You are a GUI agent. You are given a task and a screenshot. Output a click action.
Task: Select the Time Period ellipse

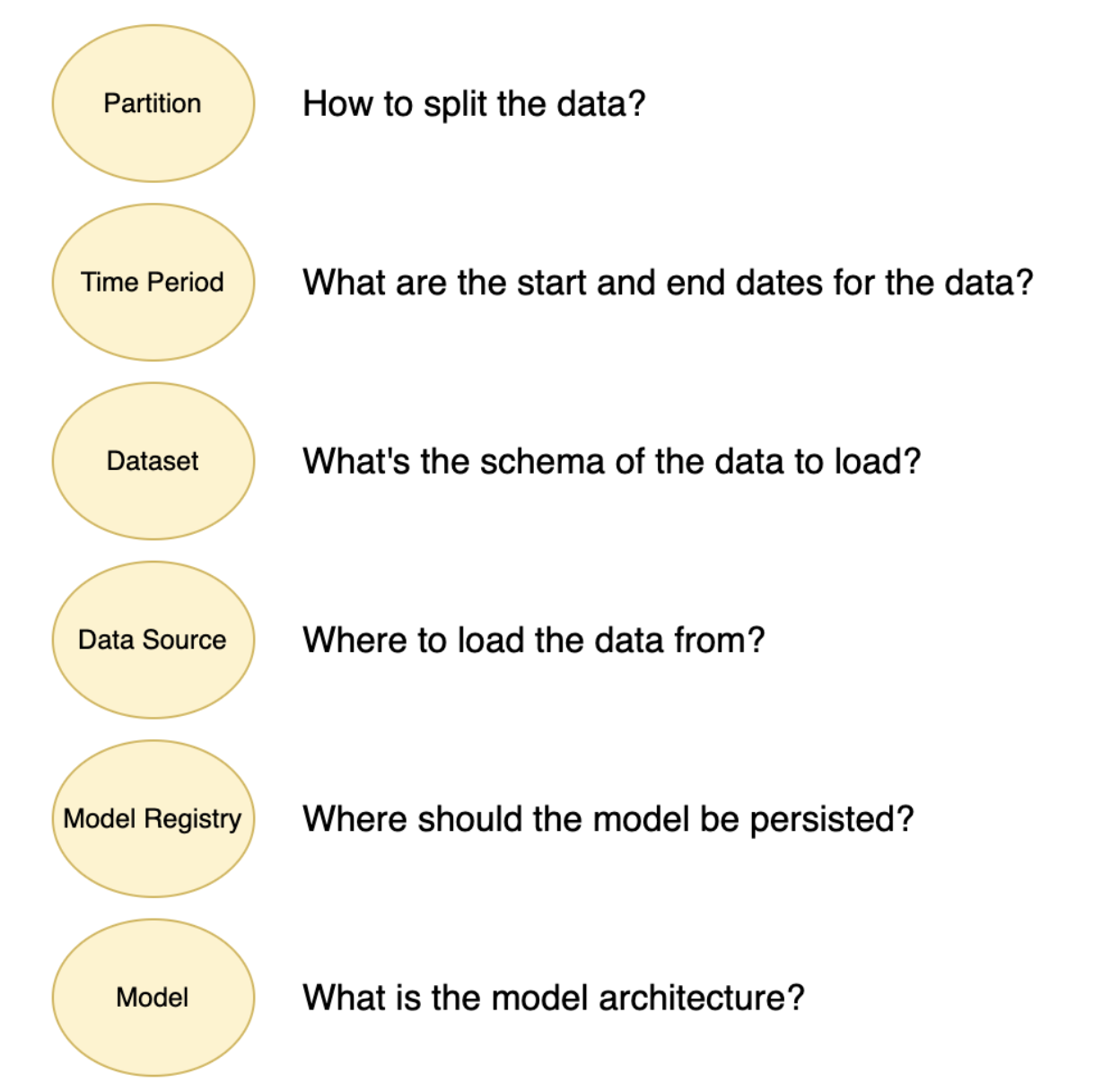pyautogui.click(x=153, y=282)
